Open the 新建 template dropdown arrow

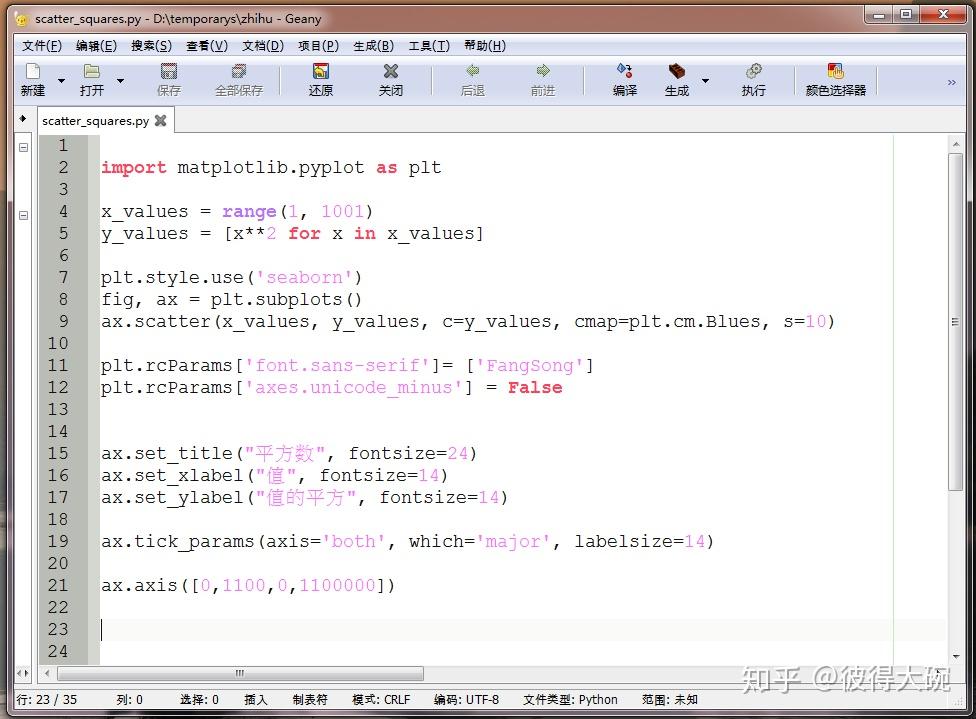62,81
